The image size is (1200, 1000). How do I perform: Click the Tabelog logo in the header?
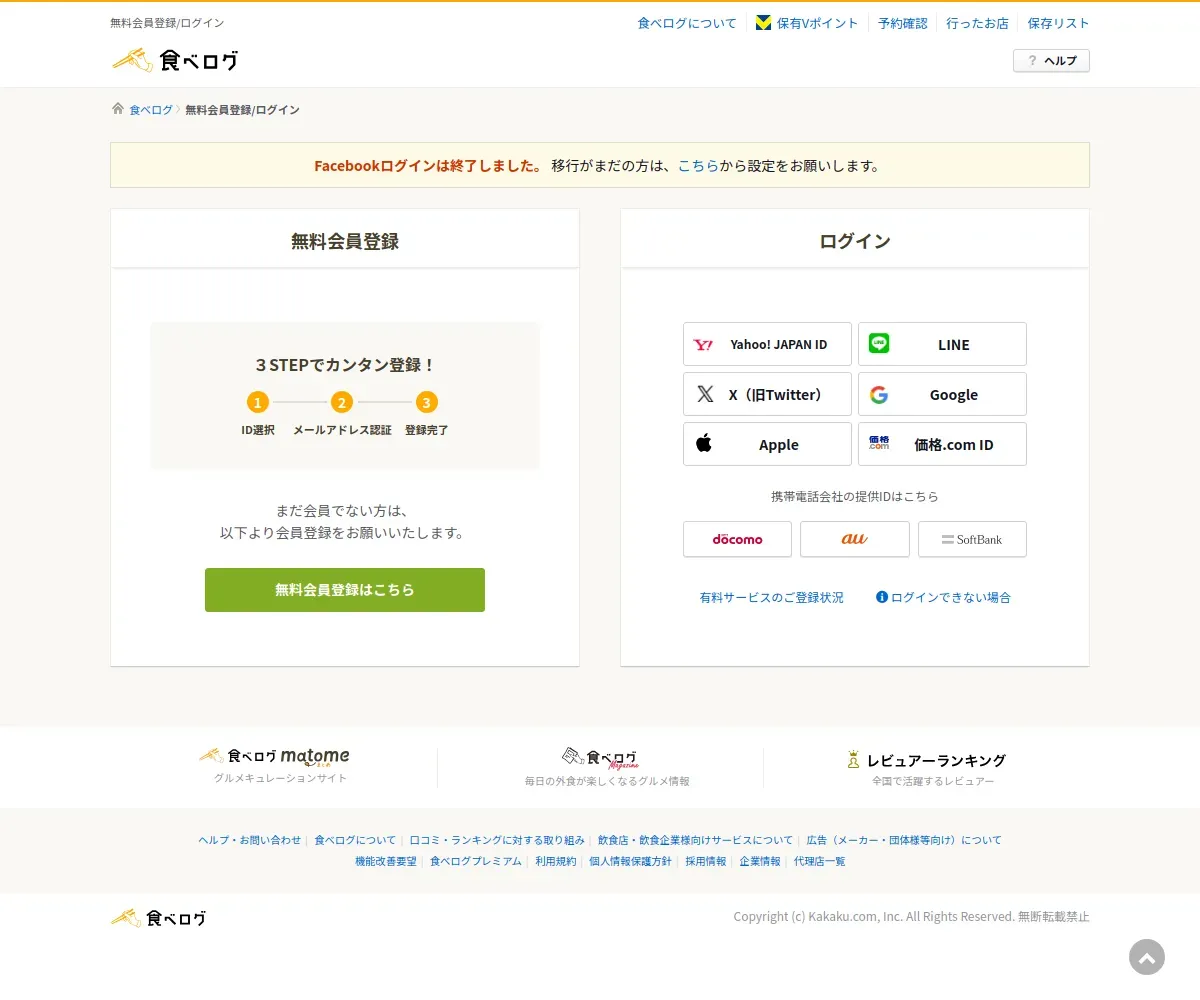(x=175, y=60)
